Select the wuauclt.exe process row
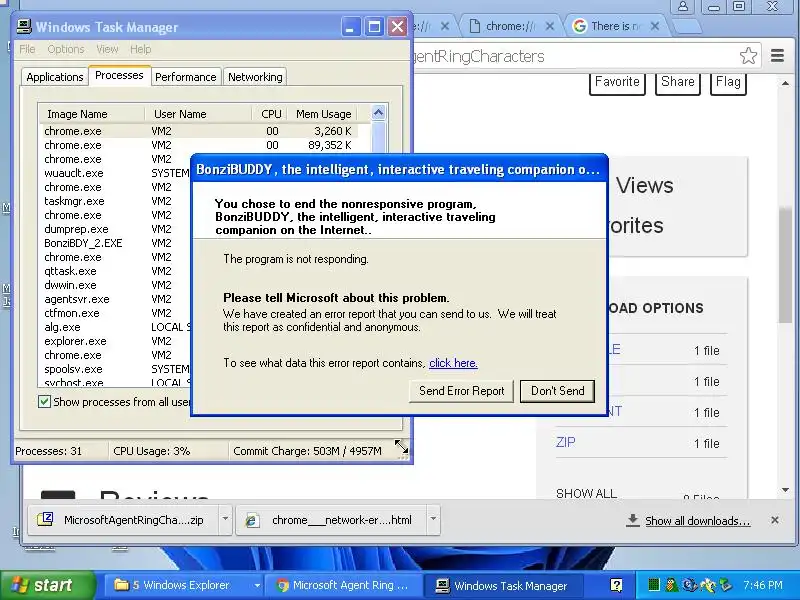 [115, 173]
